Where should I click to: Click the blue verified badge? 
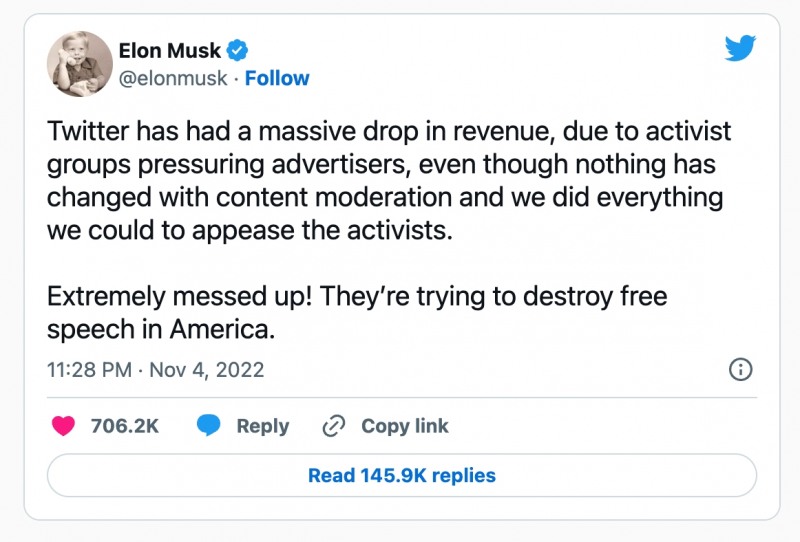240,49
